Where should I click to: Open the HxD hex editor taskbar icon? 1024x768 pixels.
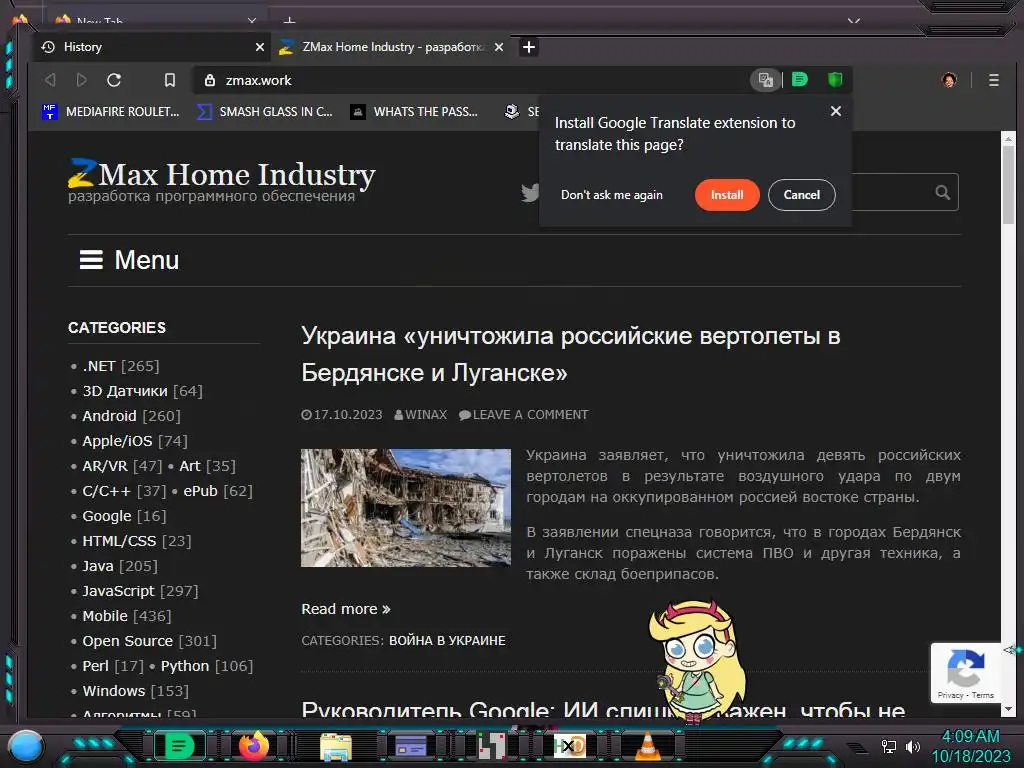pyautogui.click(x=569, y=746)
